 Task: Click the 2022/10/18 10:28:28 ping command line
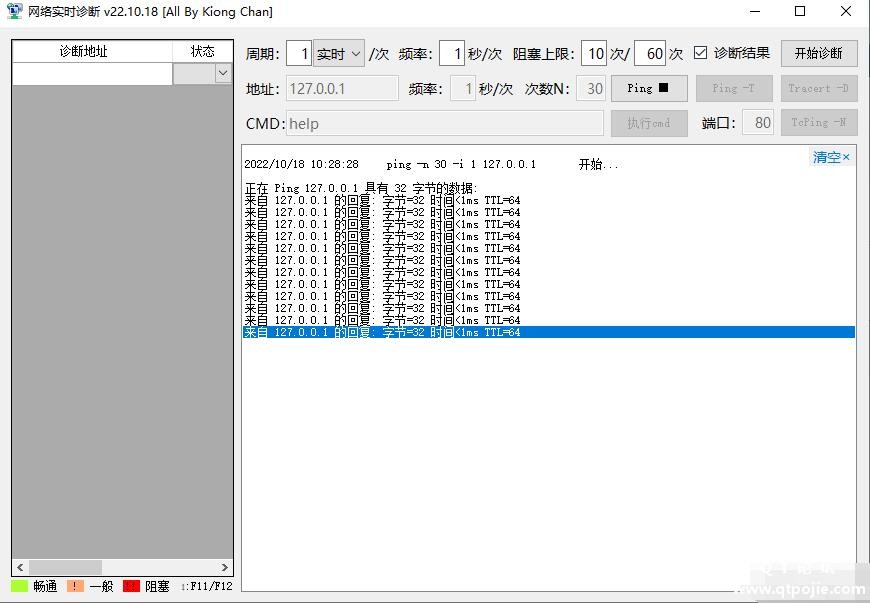431,164
